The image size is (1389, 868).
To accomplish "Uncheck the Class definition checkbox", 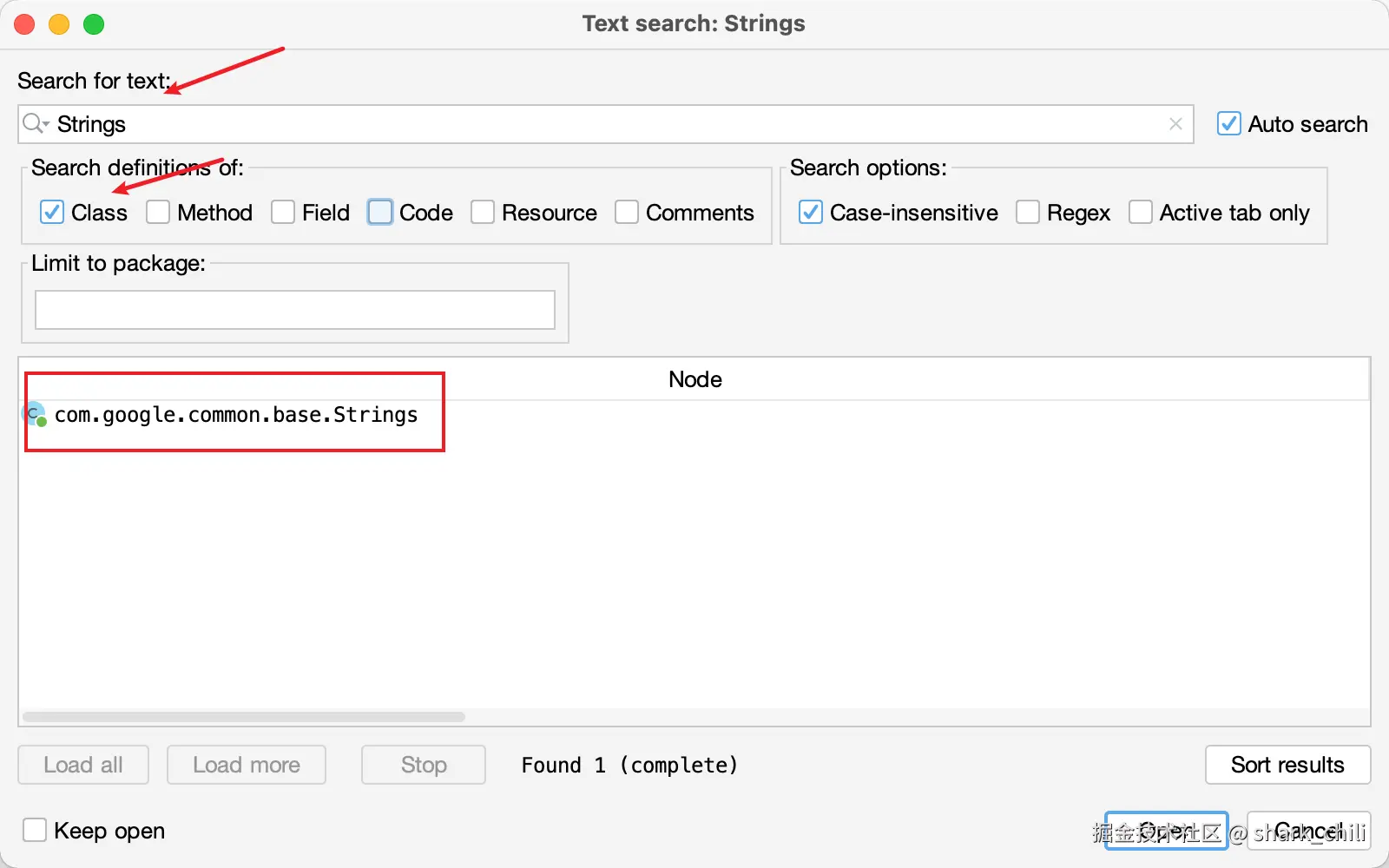I will click(52, 213).
